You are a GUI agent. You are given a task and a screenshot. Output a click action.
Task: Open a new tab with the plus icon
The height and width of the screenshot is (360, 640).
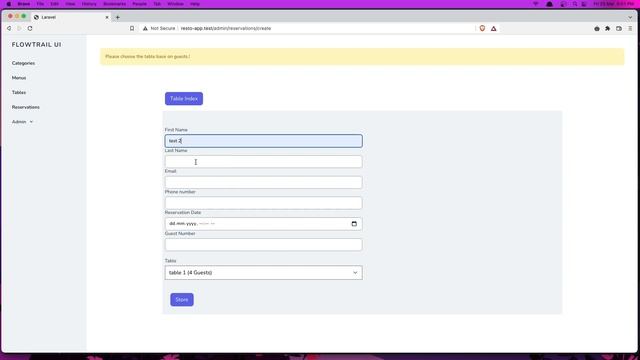(x=118, y=17)
